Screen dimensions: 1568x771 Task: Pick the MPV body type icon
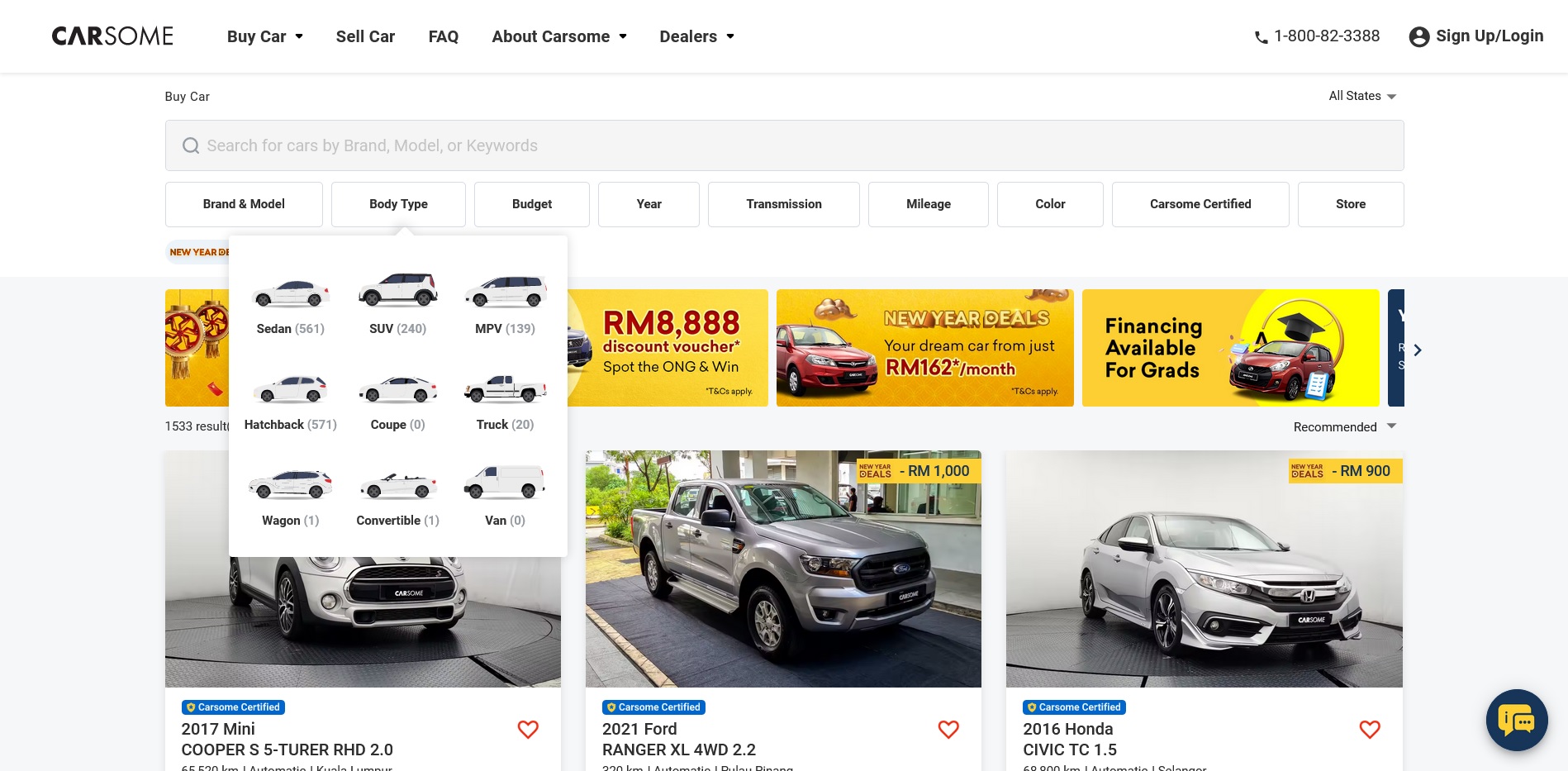pyautogui.click(x=505, y=292)
